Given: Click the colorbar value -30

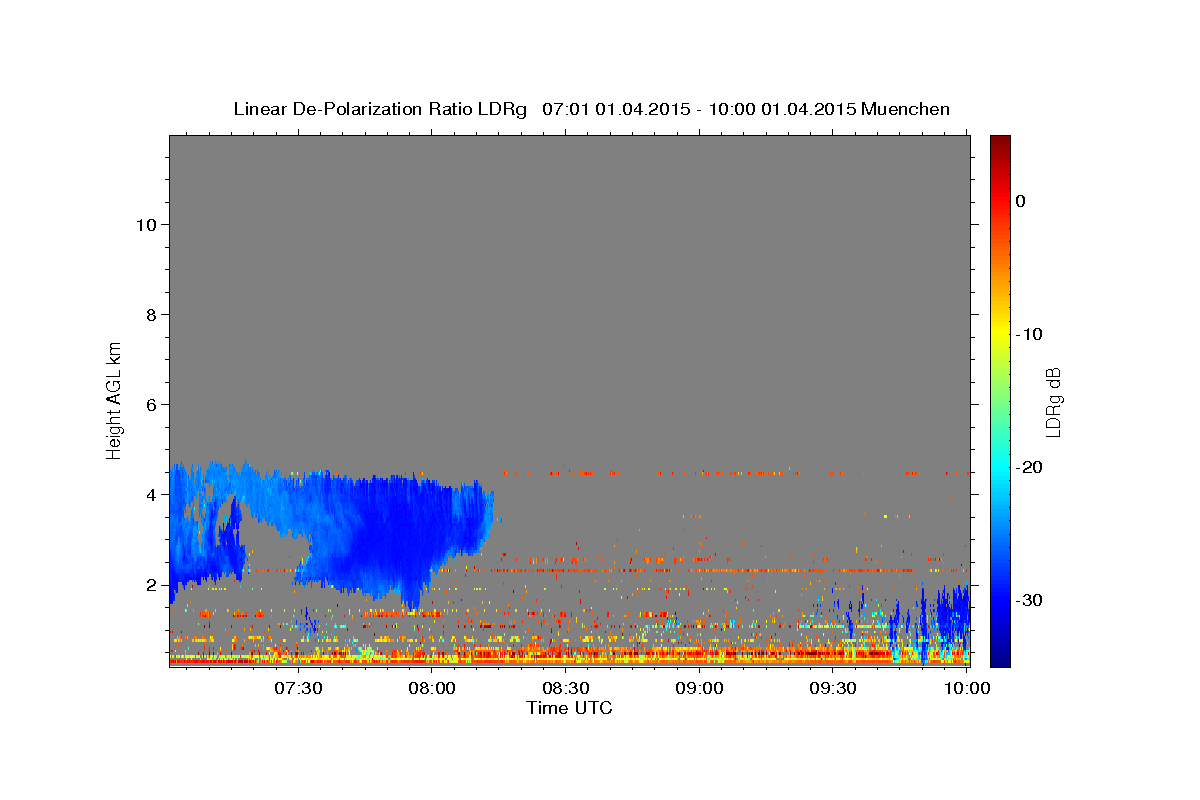Looking at the screenshot, I should click(1028, 600).
